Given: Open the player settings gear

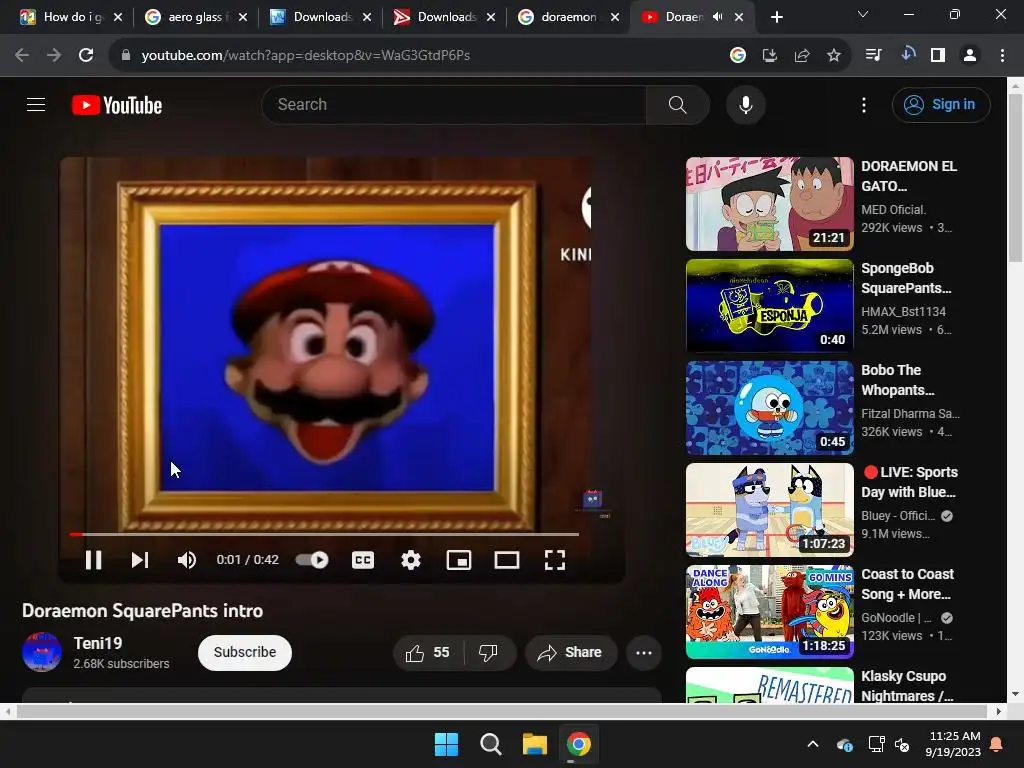Looking at the screenshot, I should 411,560.
